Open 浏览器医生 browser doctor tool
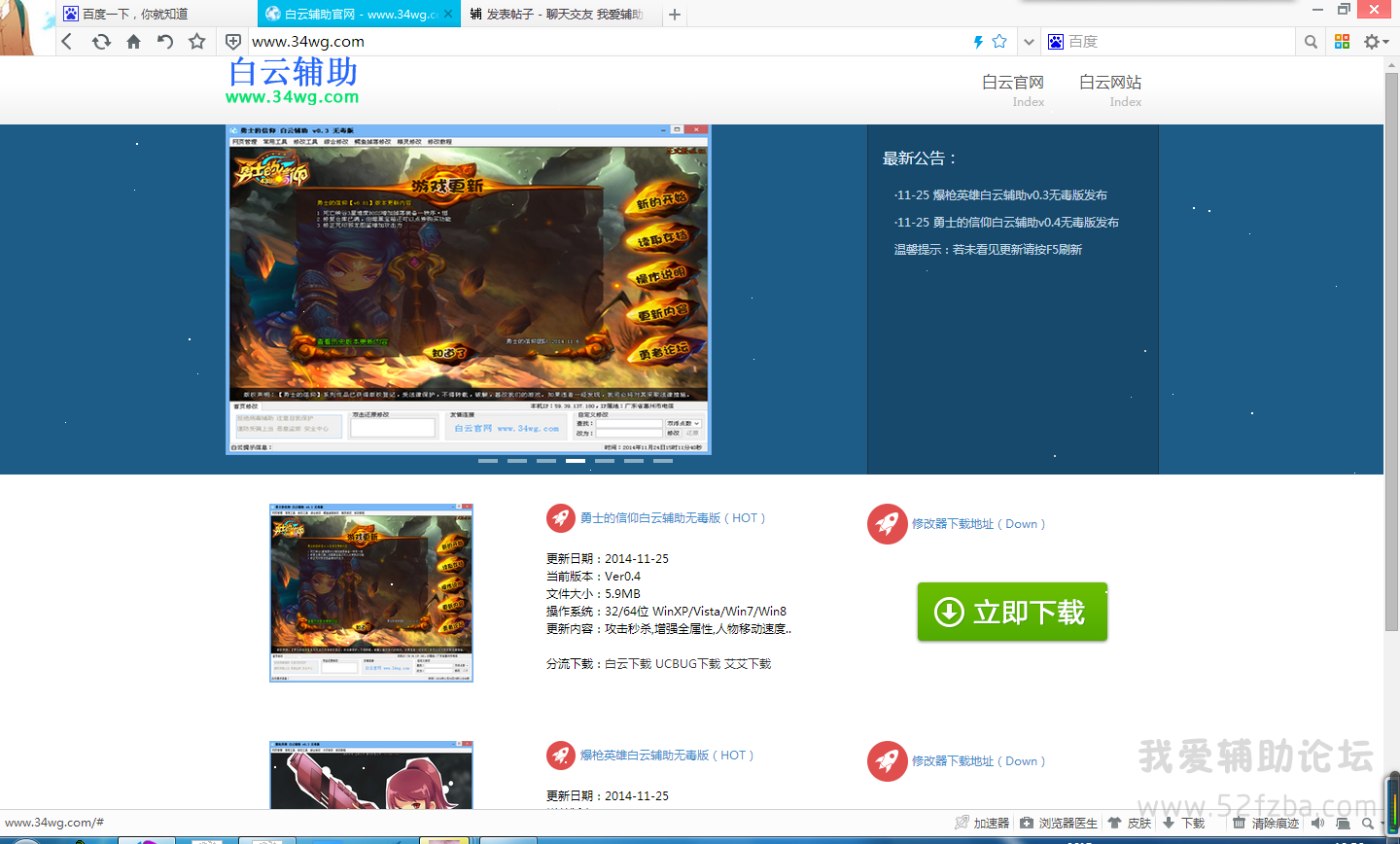Viewport: 1400px width, 844px height. (1059, 823)
